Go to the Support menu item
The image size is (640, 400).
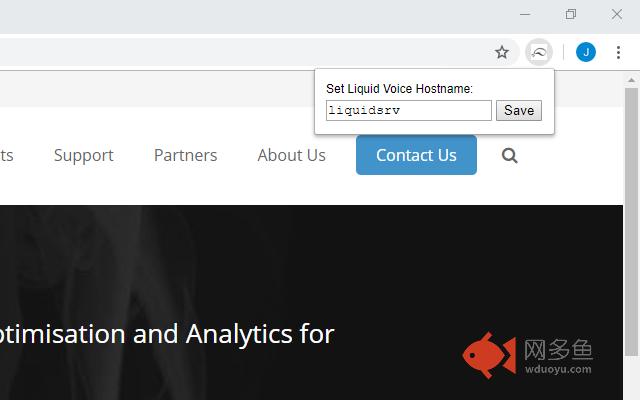[x=84, y=156]
